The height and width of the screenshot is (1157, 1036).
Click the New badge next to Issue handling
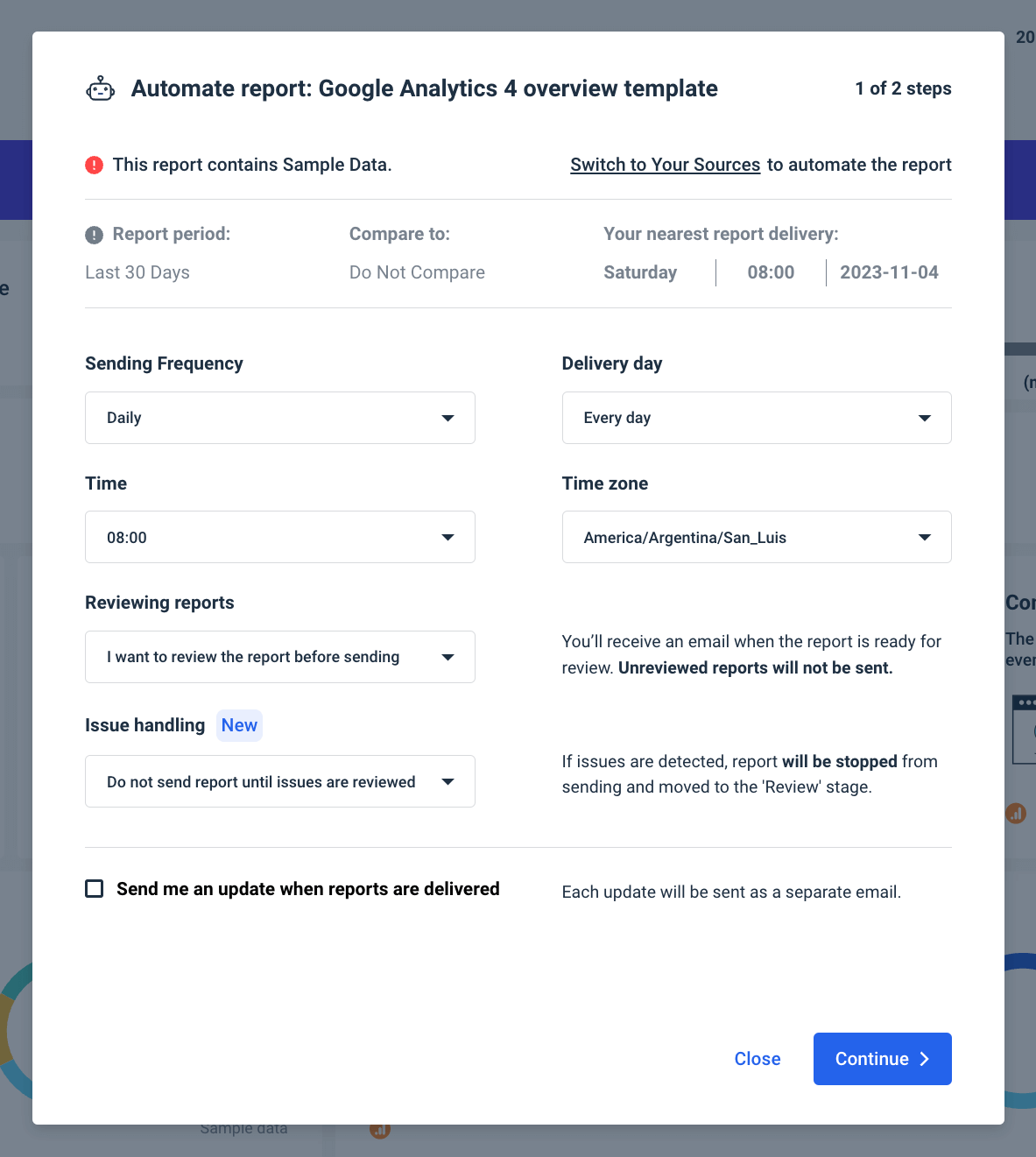click(239, 725)
